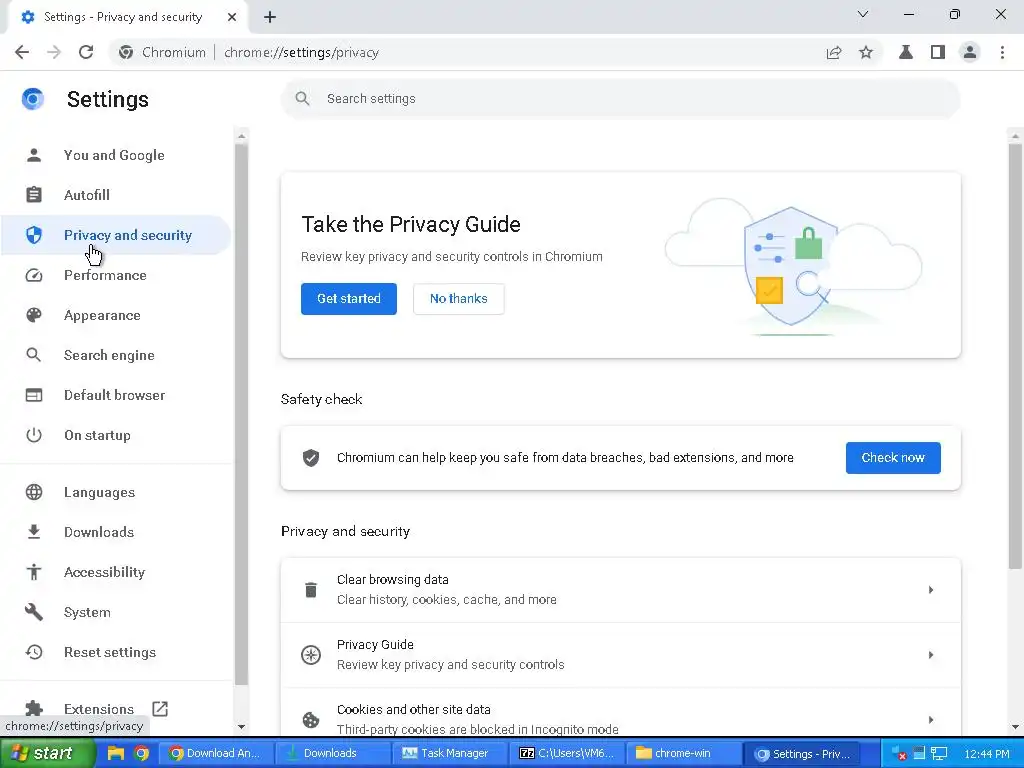
Task: Open a new tab with plus button
Action: click(270, 17)
